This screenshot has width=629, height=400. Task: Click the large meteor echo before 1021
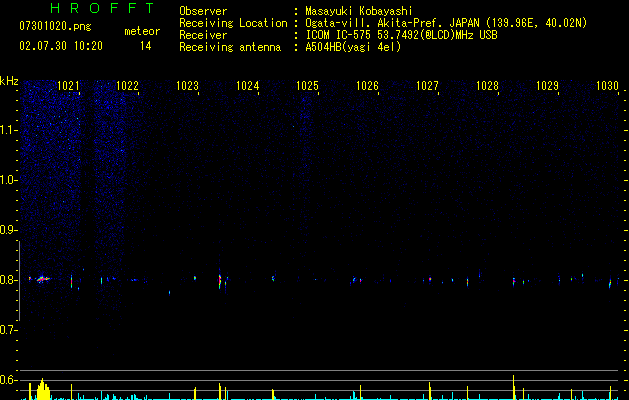tap(42, 279)
